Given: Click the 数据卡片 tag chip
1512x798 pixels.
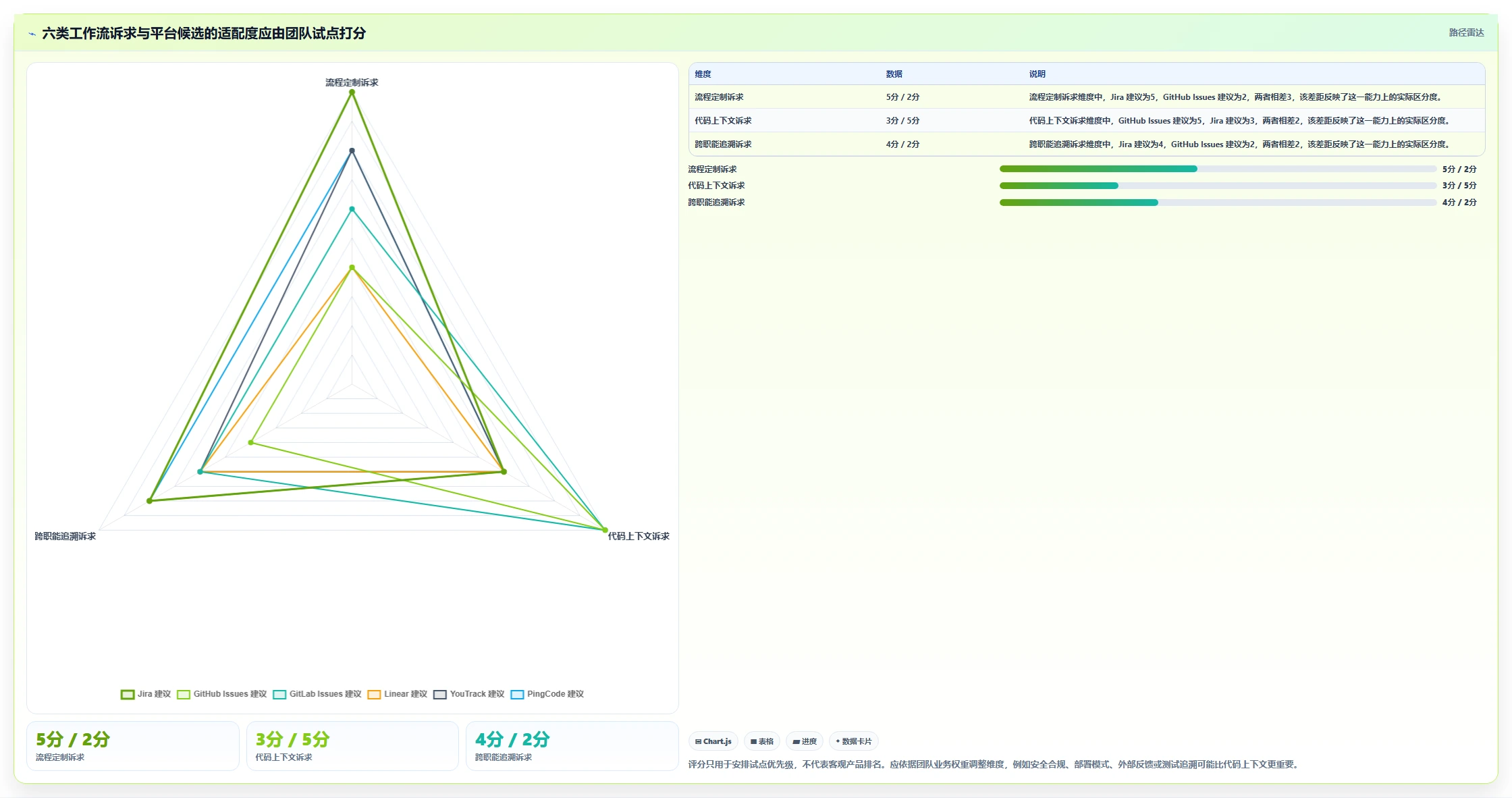Looking at the screenshot, I should click(x=854, y=741).
